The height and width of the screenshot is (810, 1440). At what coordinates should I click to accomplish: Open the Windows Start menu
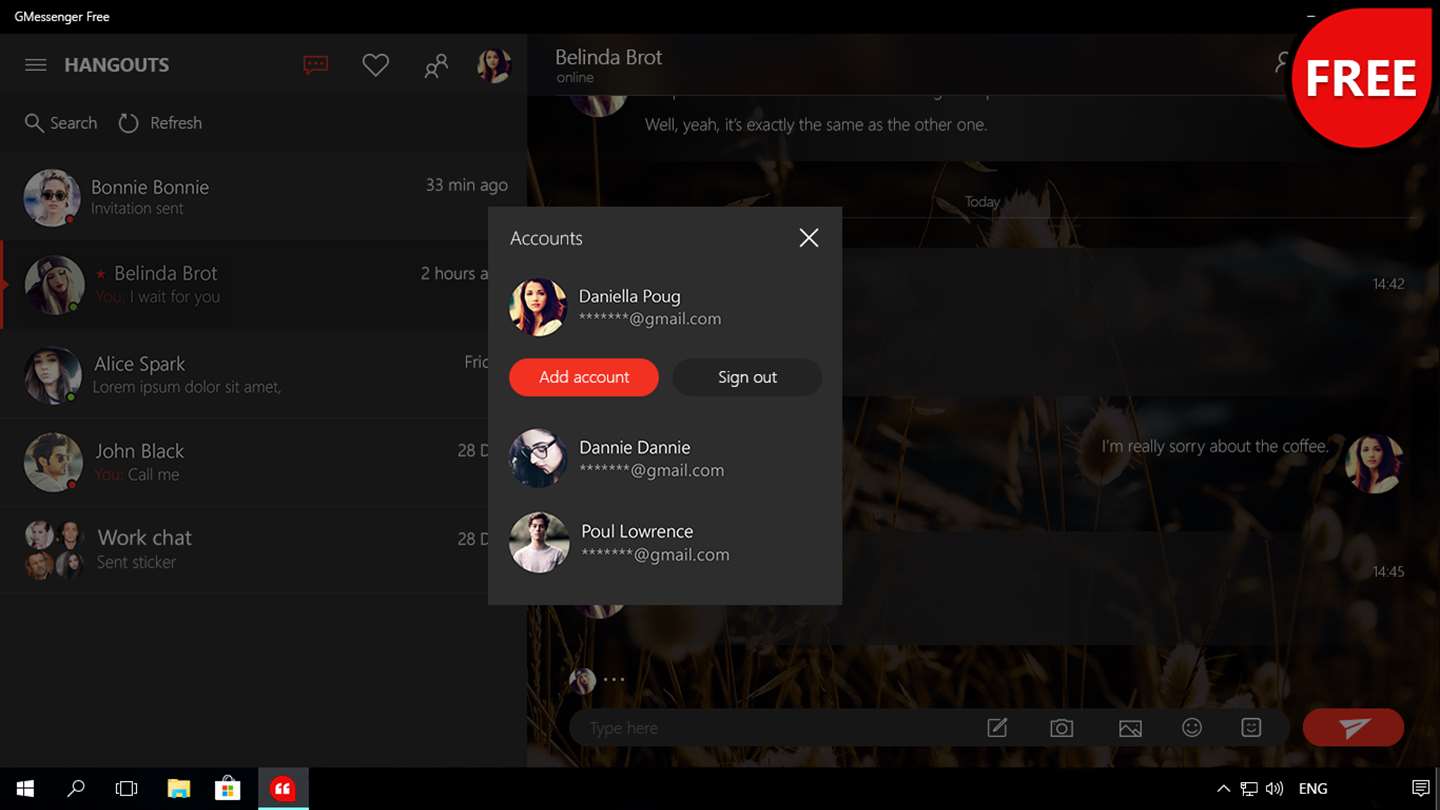(25, 789)
